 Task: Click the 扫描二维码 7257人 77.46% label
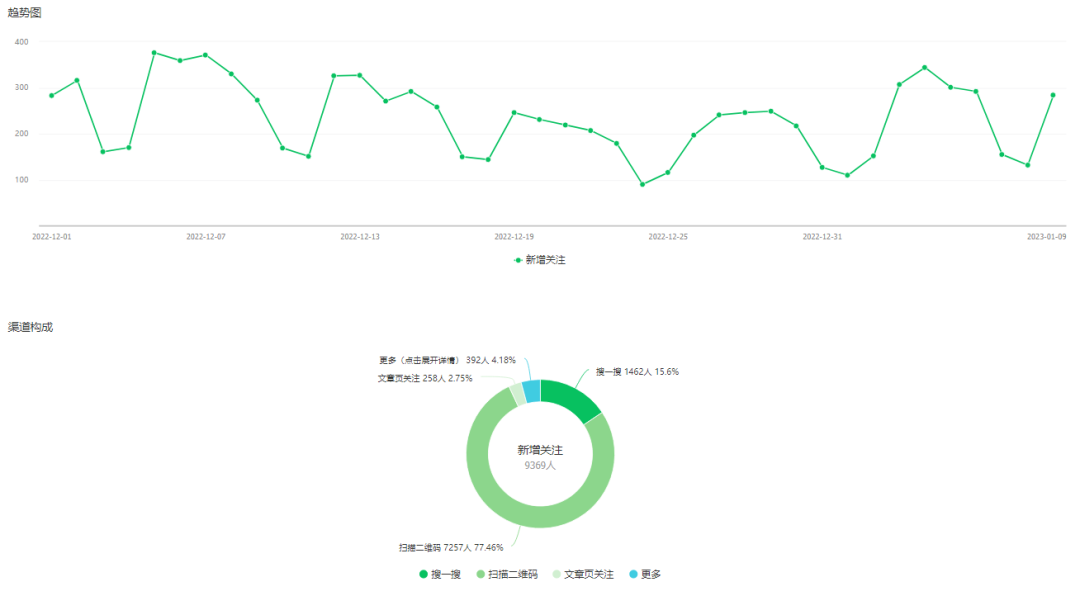(451, 547)
